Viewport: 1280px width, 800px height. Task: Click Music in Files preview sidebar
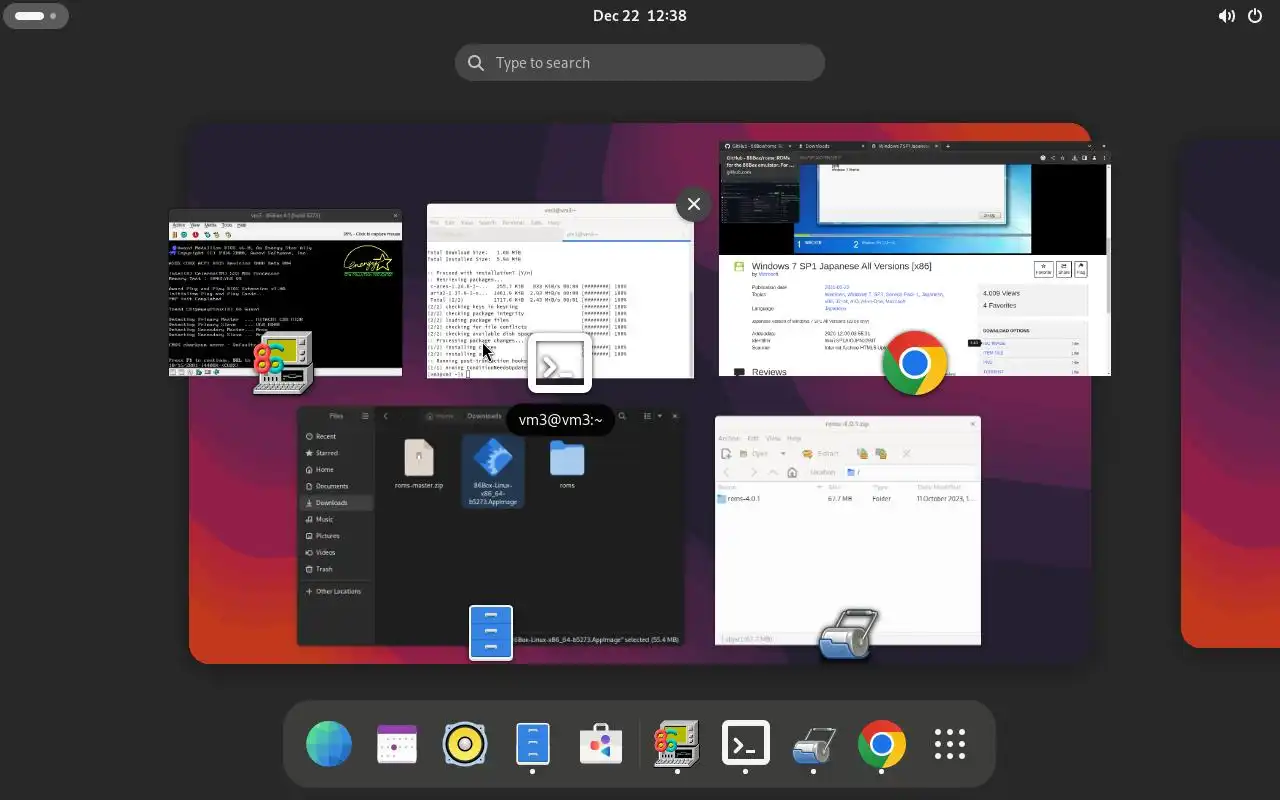325,520
